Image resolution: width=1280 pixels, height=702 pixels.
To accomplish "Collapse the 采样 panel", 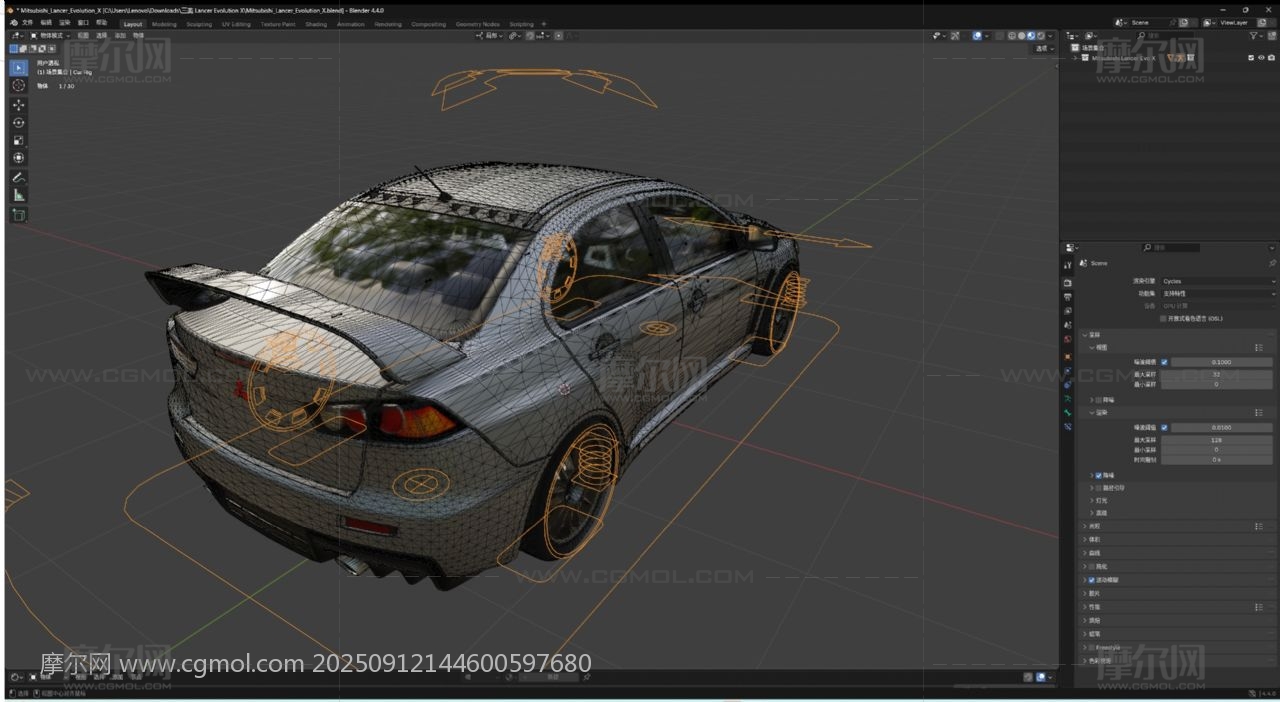I will [x=1084, y=335].
